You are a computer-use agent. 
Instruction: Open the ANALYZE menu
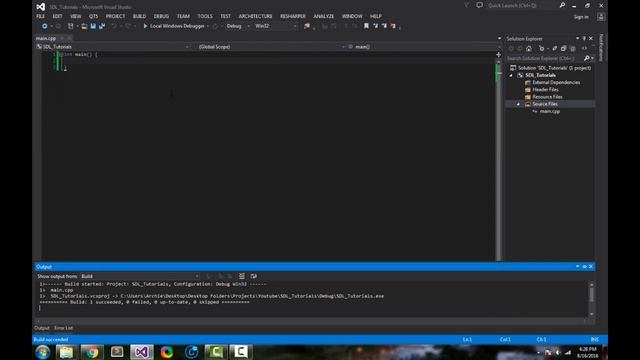coord(324,16)
